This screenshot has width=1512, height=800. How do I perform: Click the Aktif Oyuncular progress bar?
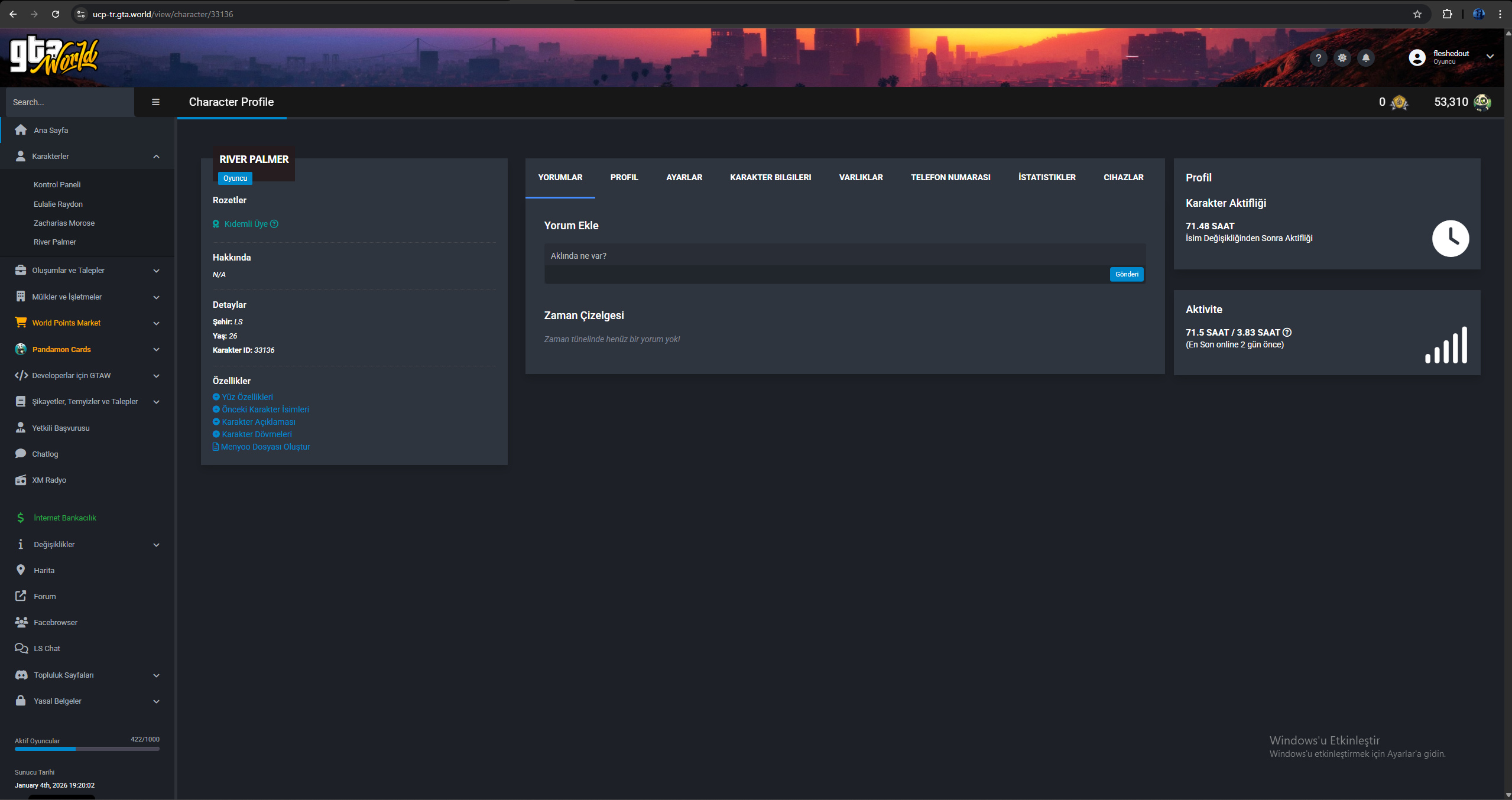coord(87,749)
